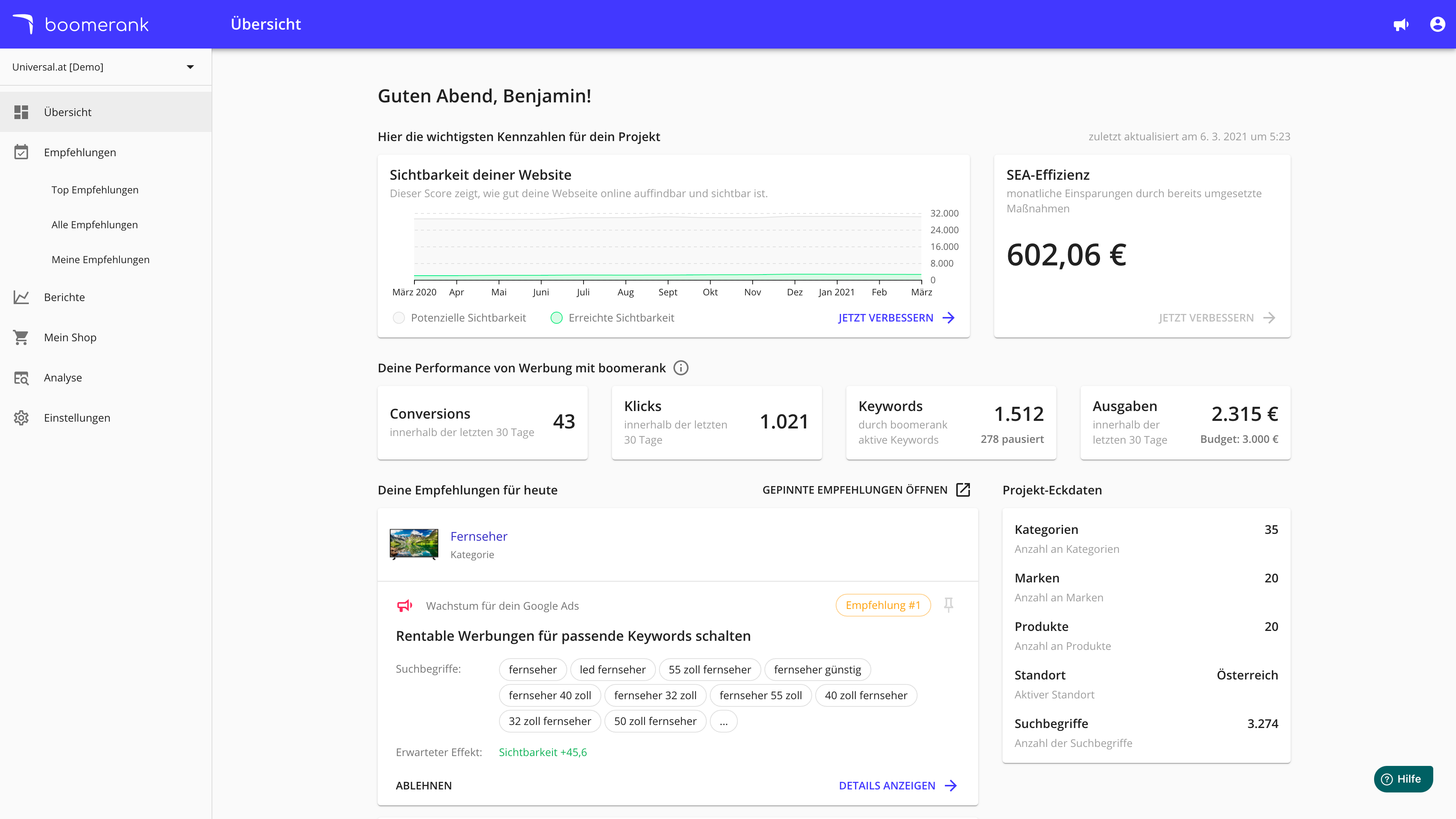
Task: Select the 'fernseher 32 zoll' keyword chip
Action: pos(655,695)
